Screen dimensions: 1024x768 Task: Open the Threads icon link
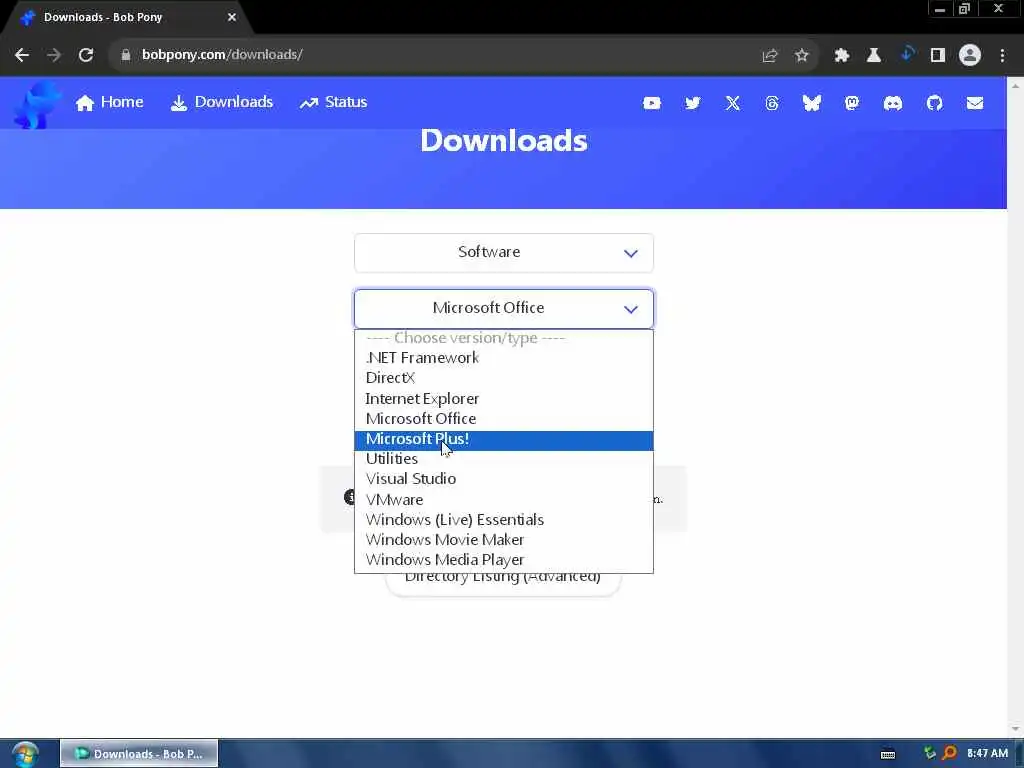[x=772, y=103]
